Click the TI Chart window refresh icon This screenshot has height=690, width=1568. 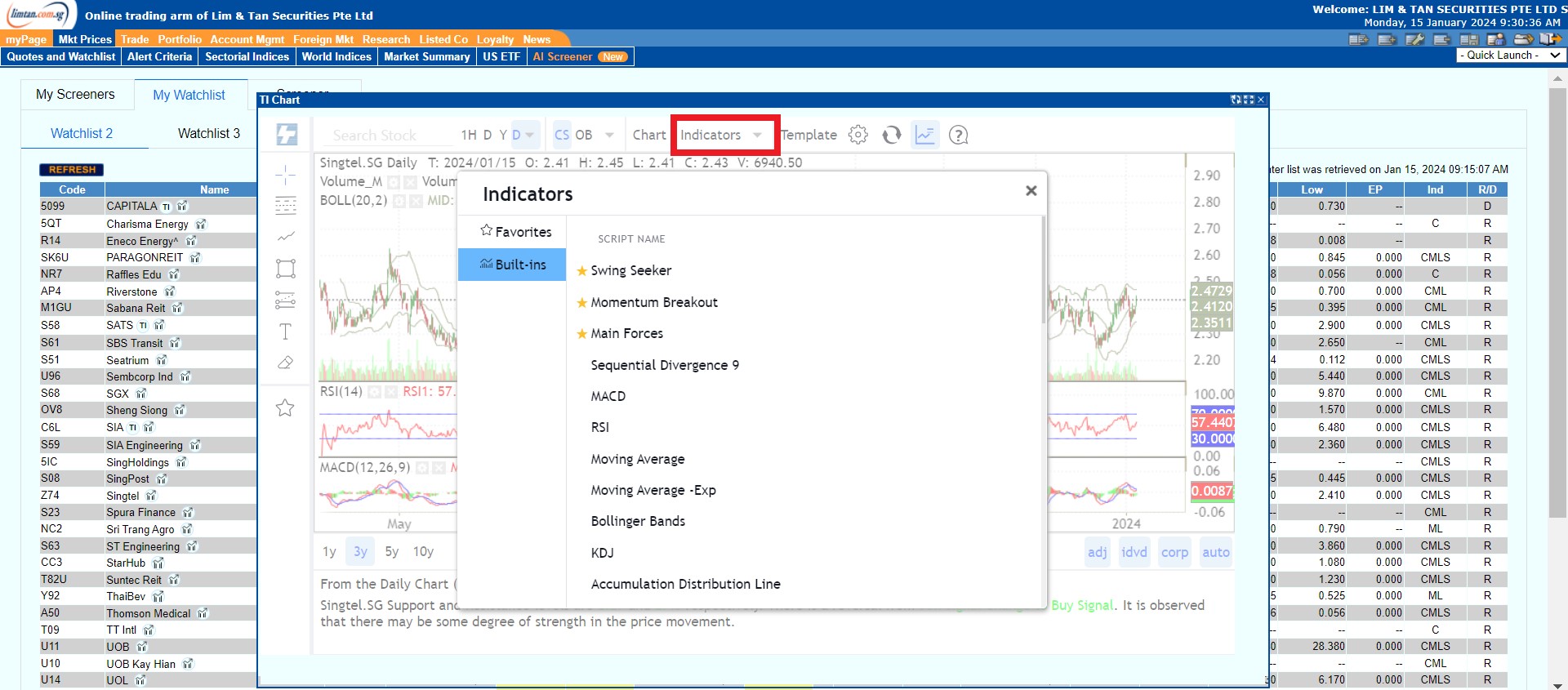[1236, 100]
